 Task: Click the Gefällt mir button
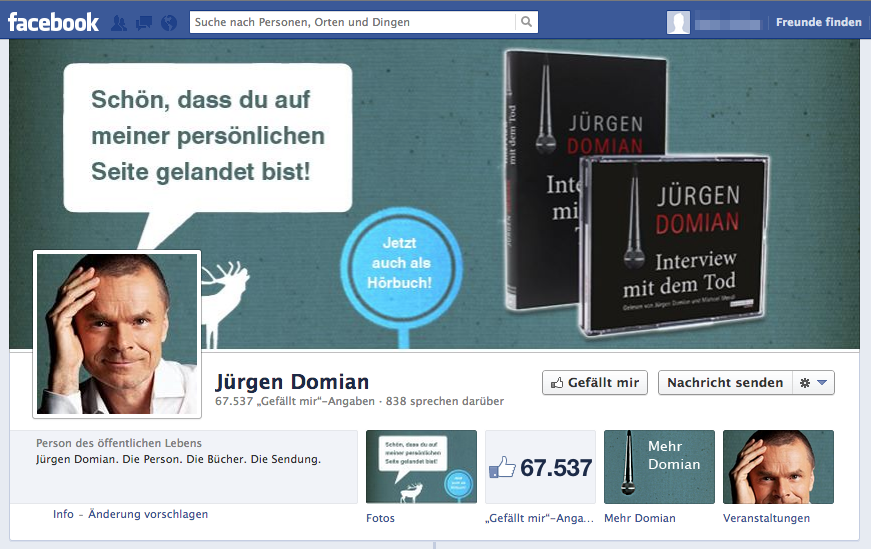click(595, 383)
